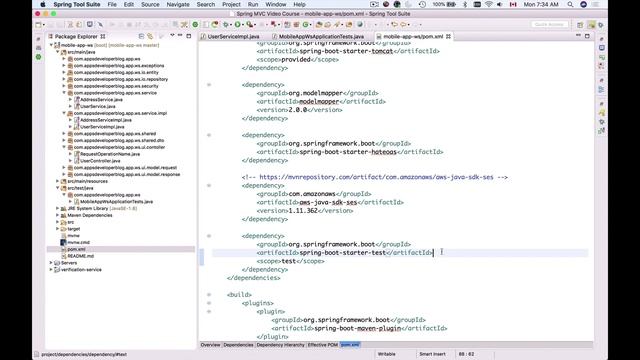Open the New dropdown arrow in toolbar
Viewport: 640px width, 360px height.
pos(43,25)
